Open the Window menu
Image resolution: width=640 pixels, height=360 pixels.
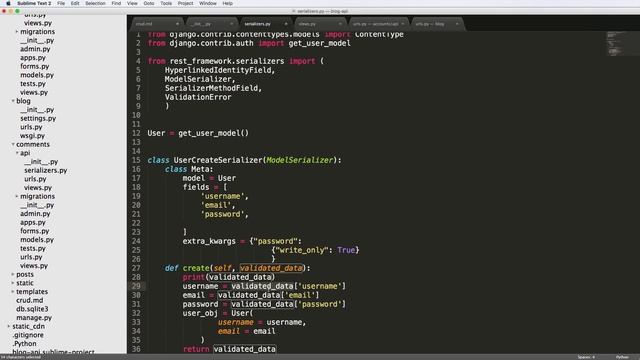208,3
